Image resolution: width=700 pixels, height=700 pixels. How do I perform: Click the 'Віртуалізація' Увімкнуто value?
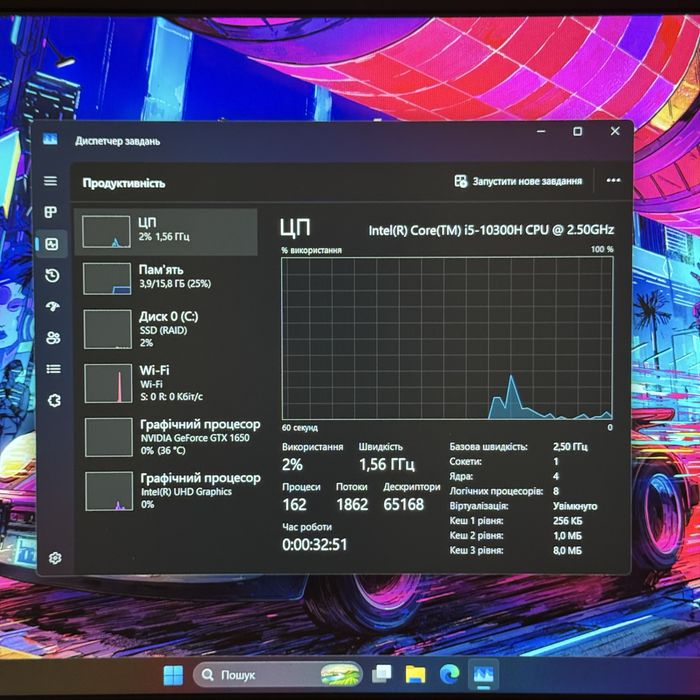(575, 506)
